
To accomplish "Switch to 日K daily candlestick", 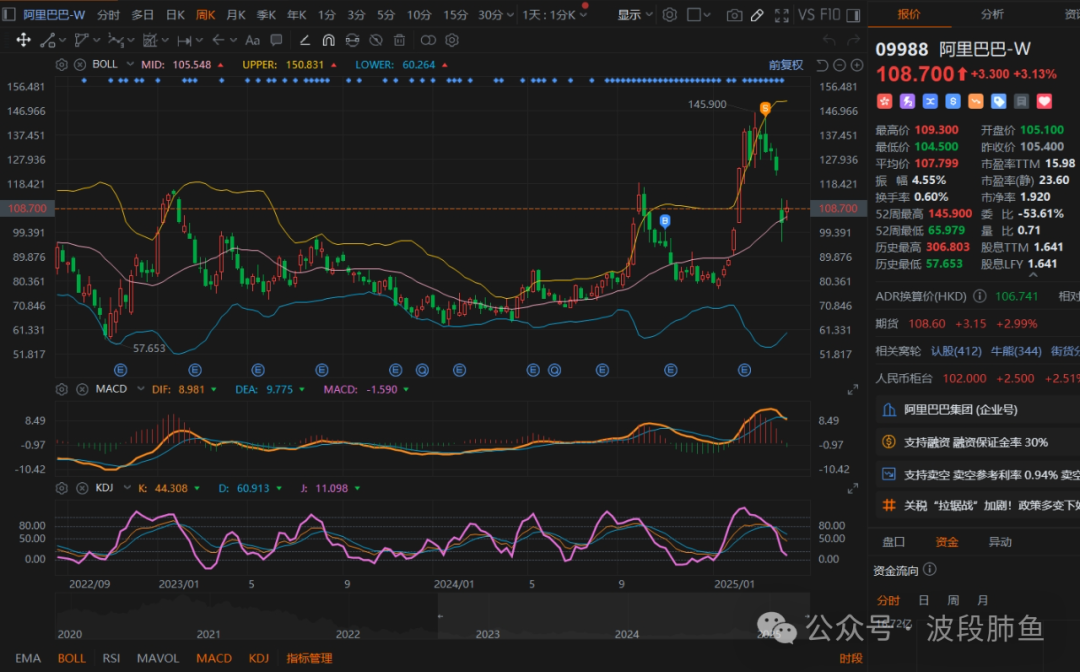I will [x=175, y=14].
